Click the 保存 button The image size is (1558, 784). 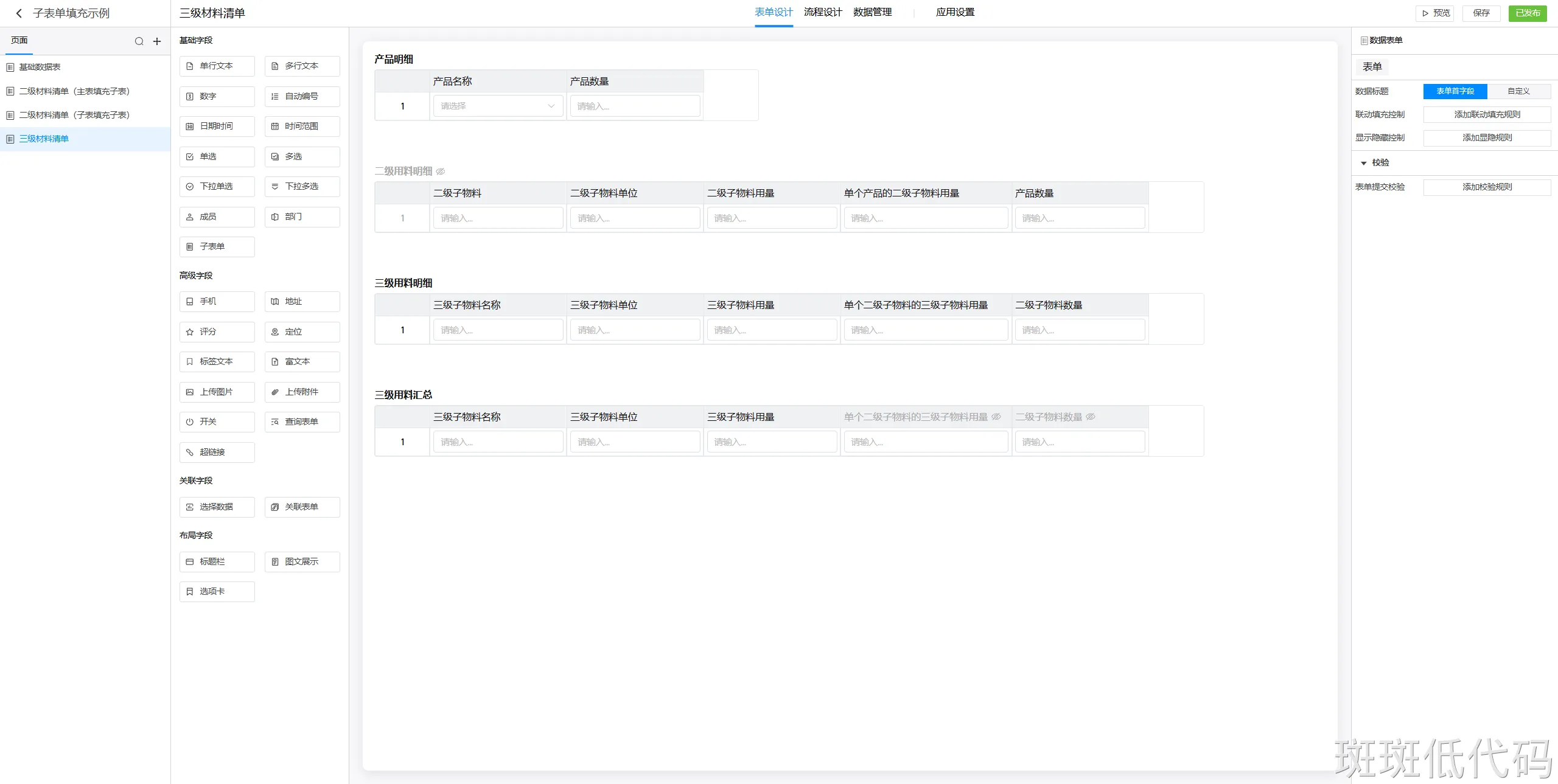coord(1481,13)
